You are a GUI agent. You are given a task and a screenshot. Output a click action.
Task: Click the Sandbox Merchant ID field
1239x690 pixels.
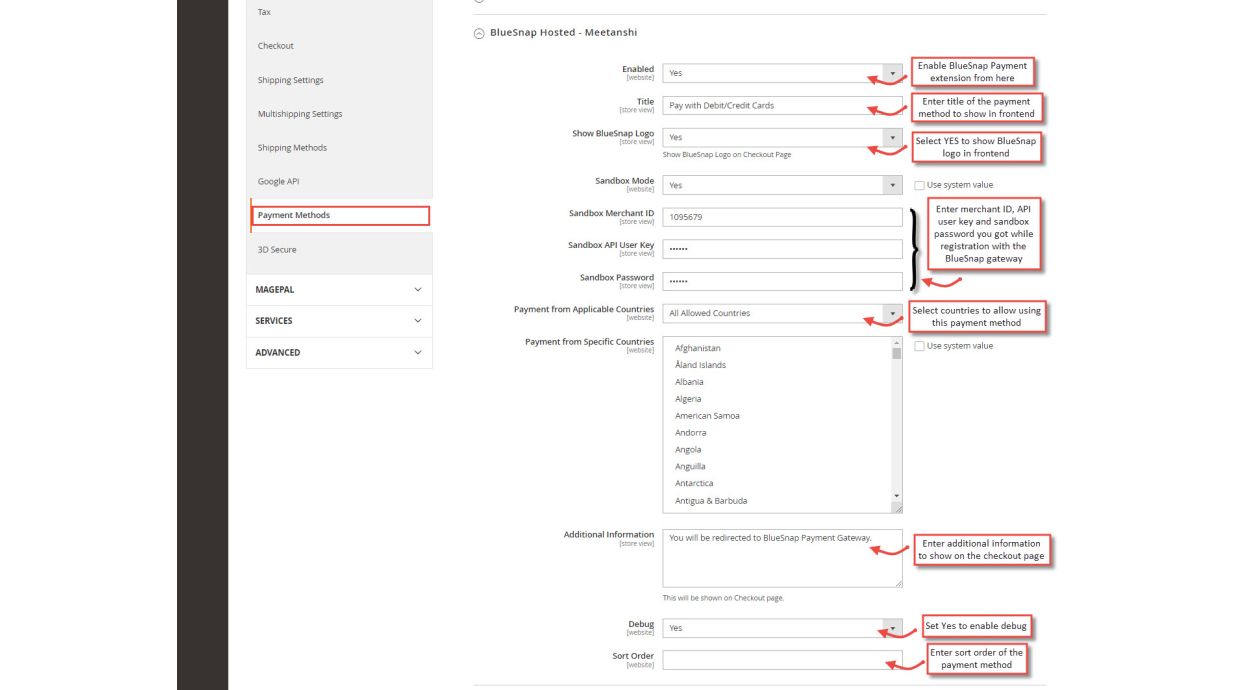[x=782, y=217]
